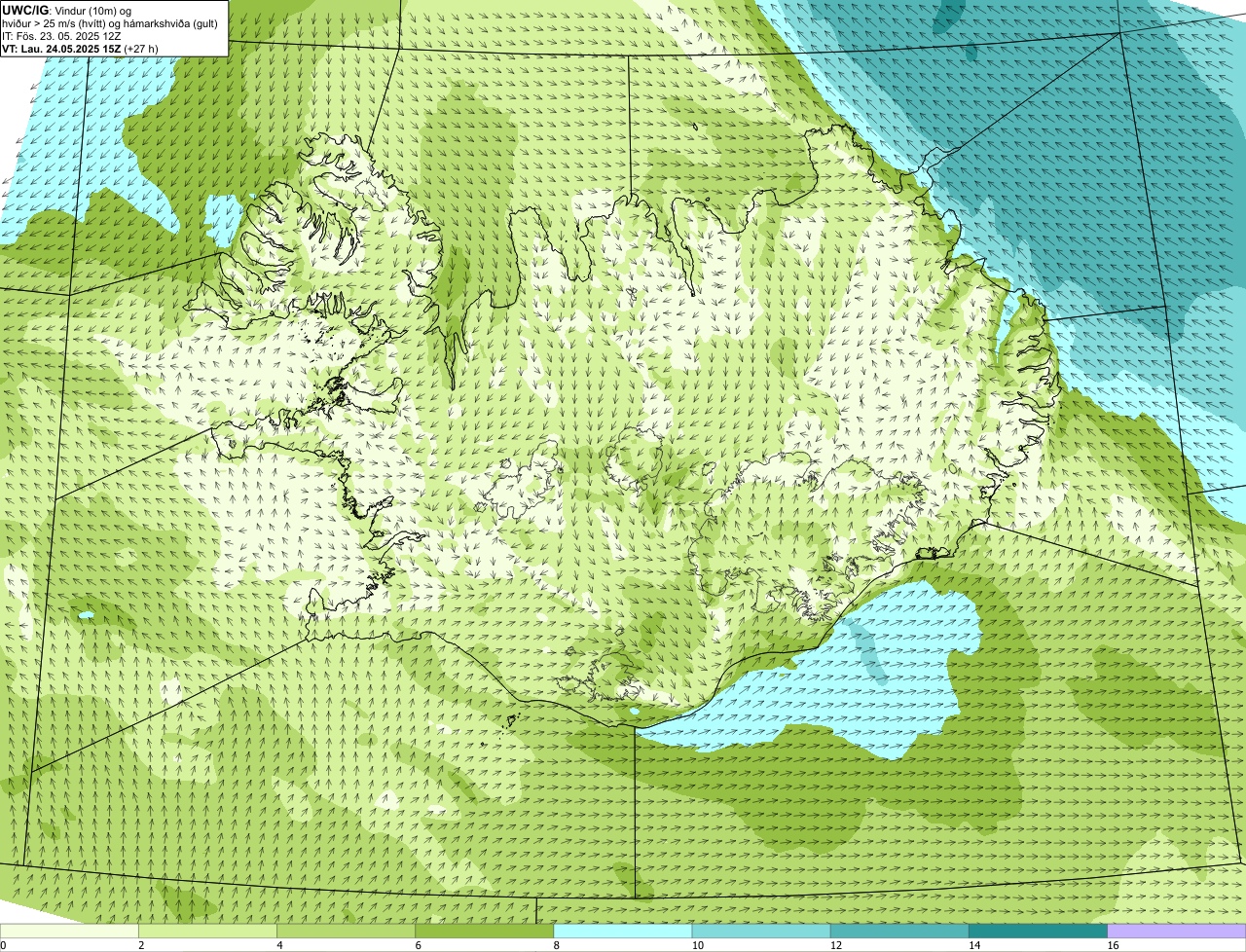Click the light green 2–4 legend swatch

pos(208,931)
